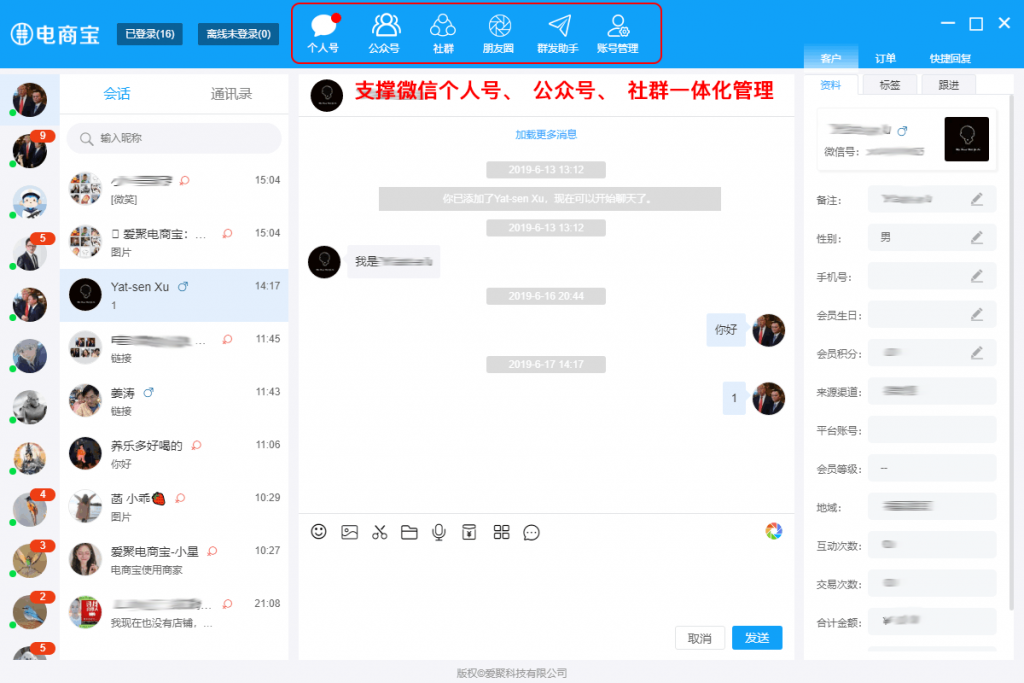Open the 订单 orders tab

885,58
